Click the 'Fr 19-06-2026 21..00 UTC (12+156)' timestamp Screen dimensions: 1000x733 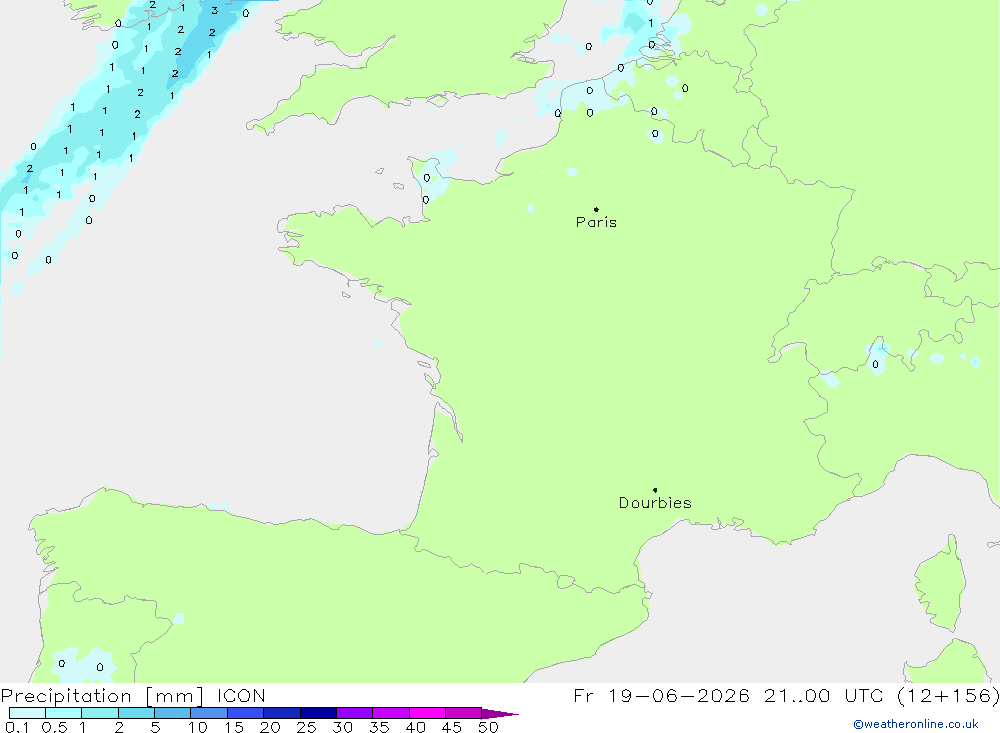[x=786, y=695]
